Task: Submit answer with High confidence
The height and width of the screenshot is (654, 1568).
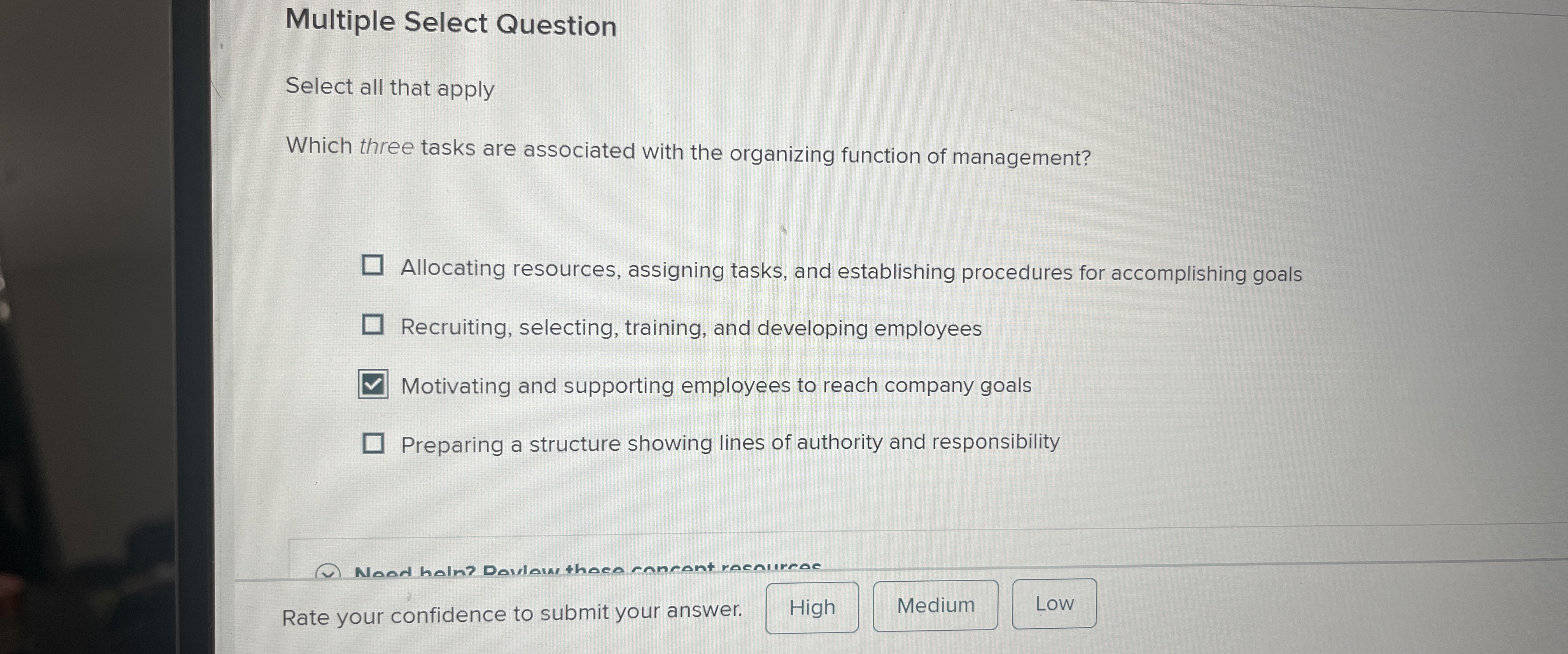Action: (811, 606)
